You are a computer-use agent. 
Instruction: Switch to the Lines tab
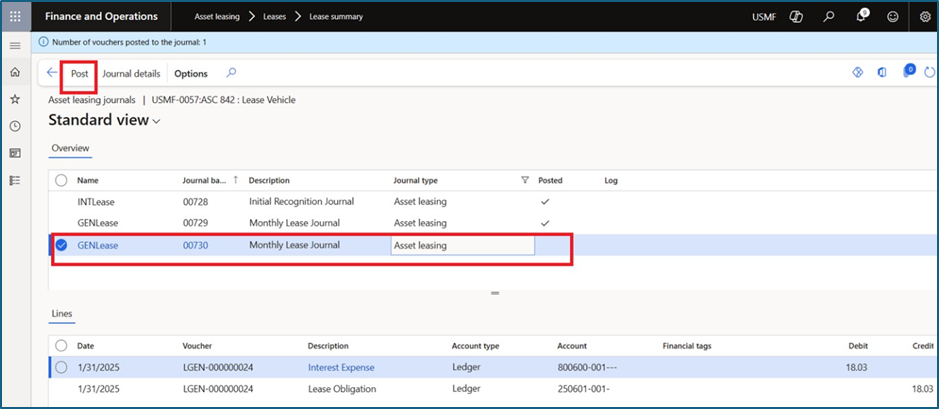pos(62,314)
